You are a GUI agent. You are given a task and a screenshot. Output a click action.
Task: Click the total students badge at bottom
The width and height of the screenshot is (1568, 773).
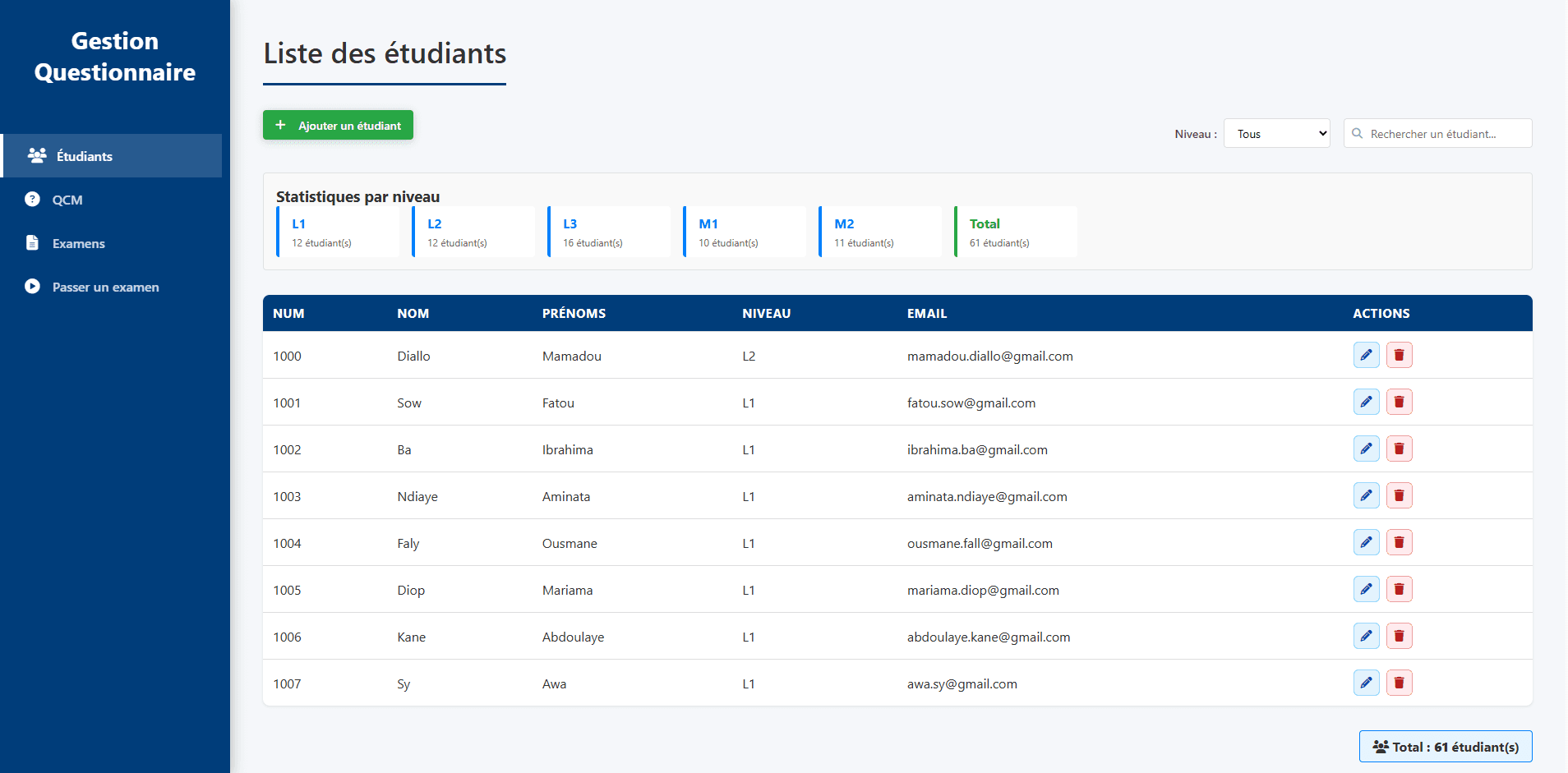(1445, 746)
